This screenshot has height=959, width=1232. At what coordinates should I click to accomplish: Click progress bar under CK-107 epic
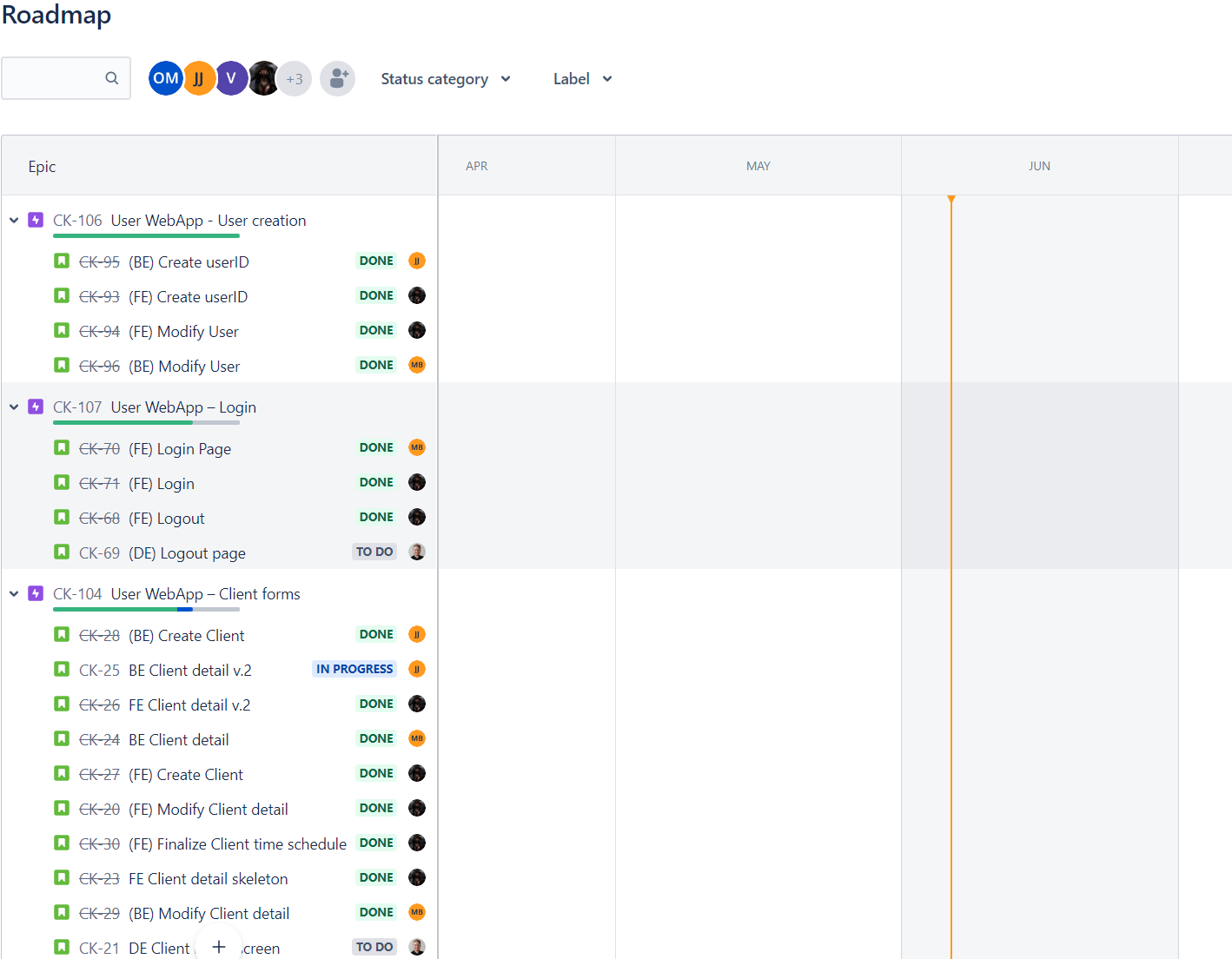point(146,422)
